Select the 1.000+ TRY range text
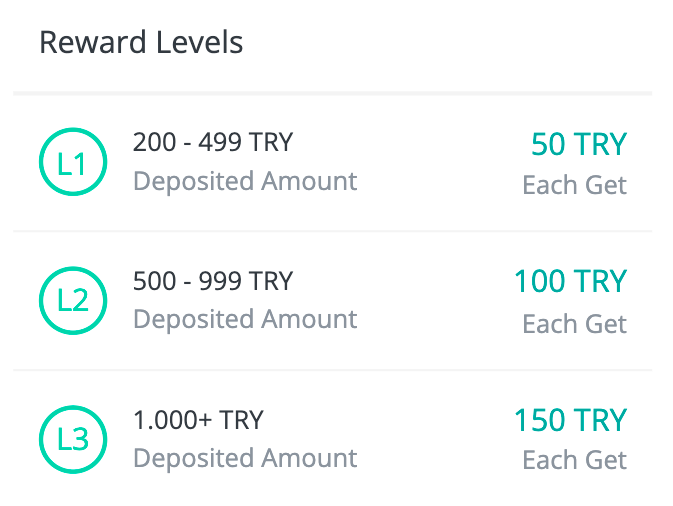 tap(198, 420)
